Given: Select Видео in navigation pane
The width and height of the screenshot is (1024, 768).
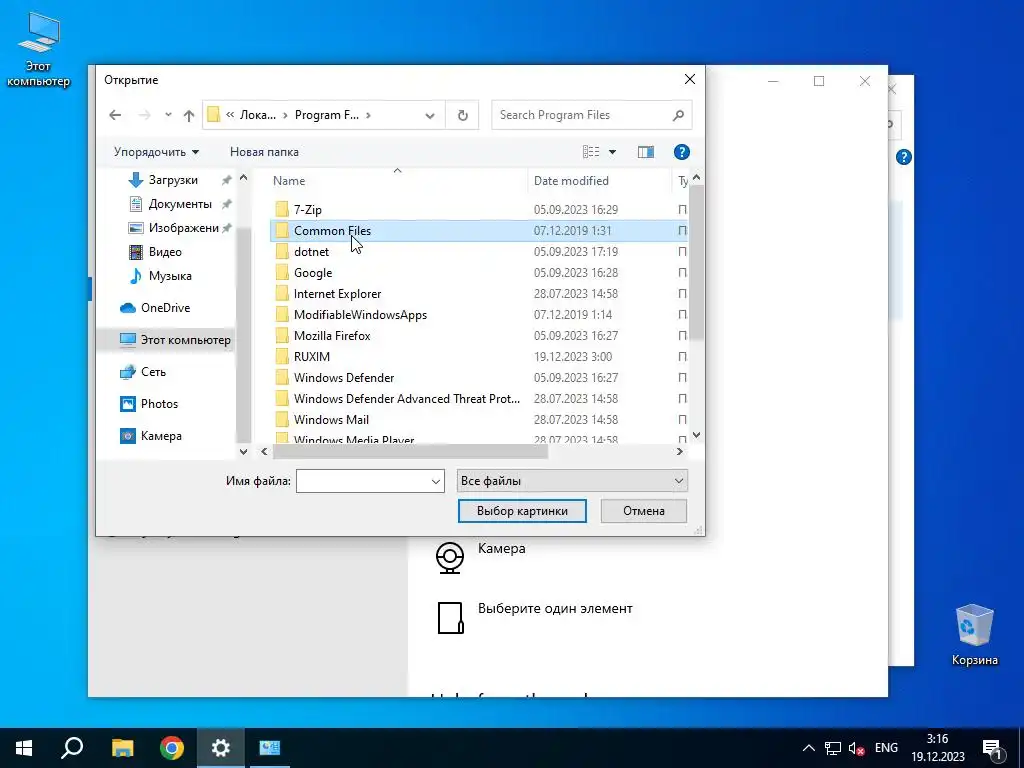Looking at the screenshot, I should [x=165, y=252].
